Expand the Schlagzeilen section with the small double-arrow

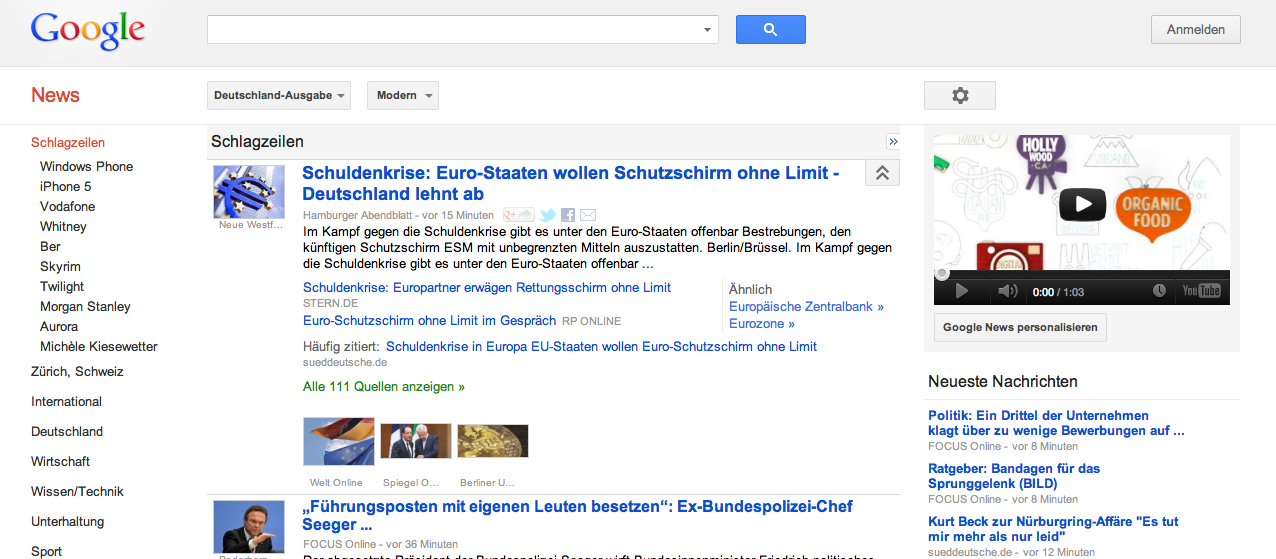(893, 142)
